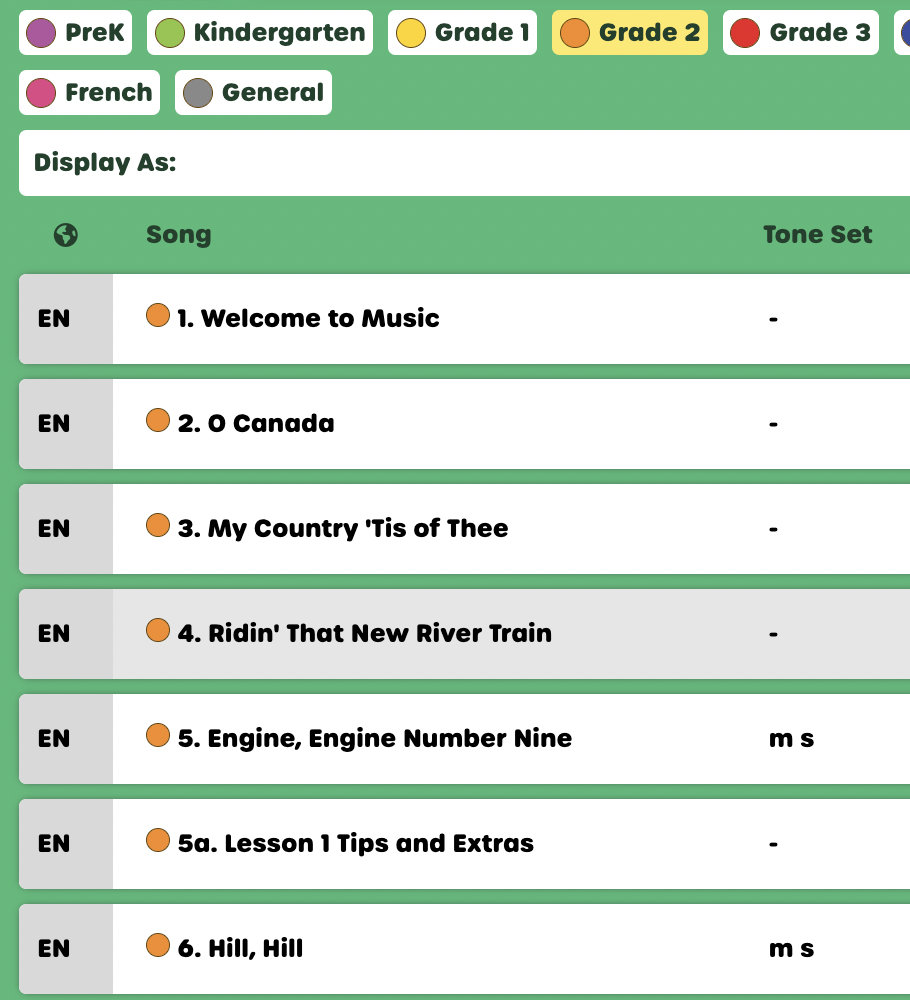Switch to the Kindergarten category

259,31
